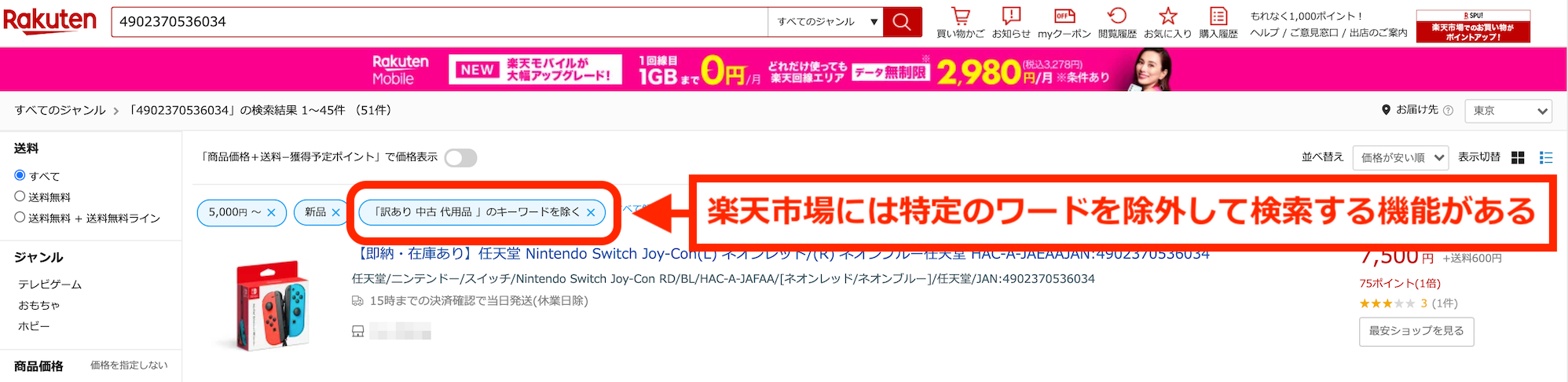This screenshot has width=1568, height=382.
Task: Expand the すべてのジャンル genre dropdown
Action: tap(825, 22)
